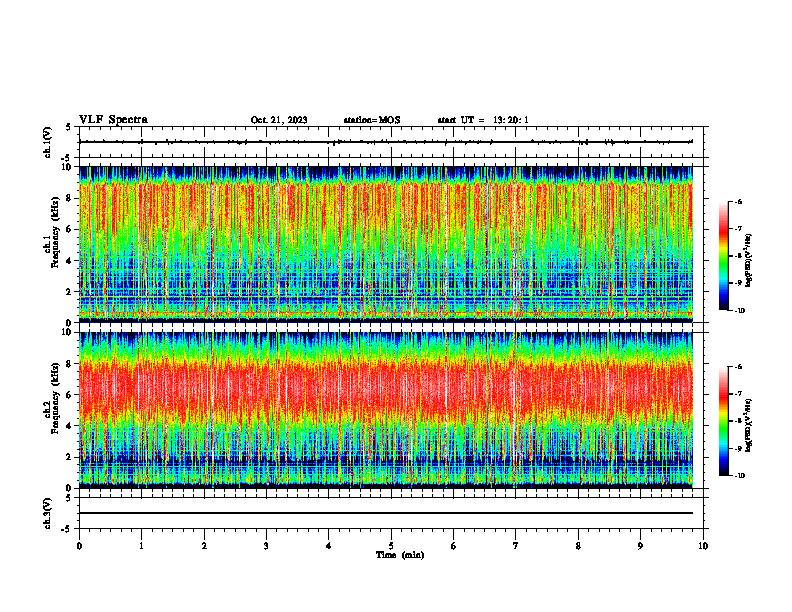
Task: Click the ch.3 voltage waveform trace
Action: [x=386, y=513]
